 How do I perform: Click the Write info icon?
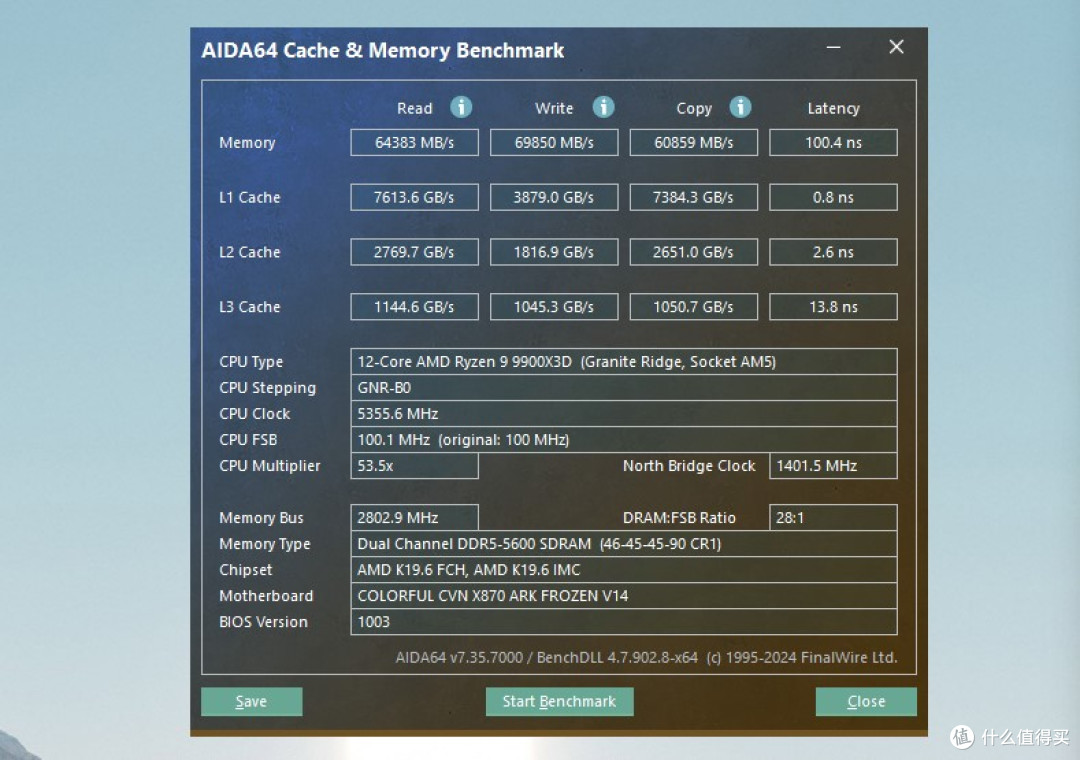click(603, 107)
